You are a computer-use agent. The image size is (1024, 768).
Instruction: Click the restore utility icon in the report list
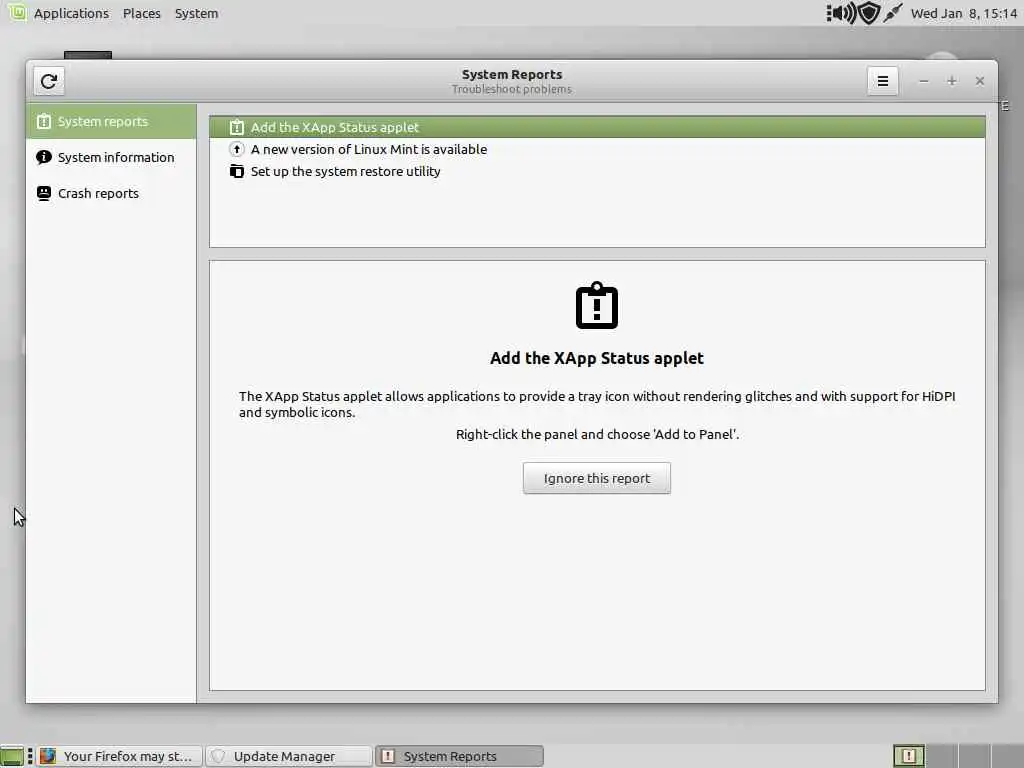[236, 172]
